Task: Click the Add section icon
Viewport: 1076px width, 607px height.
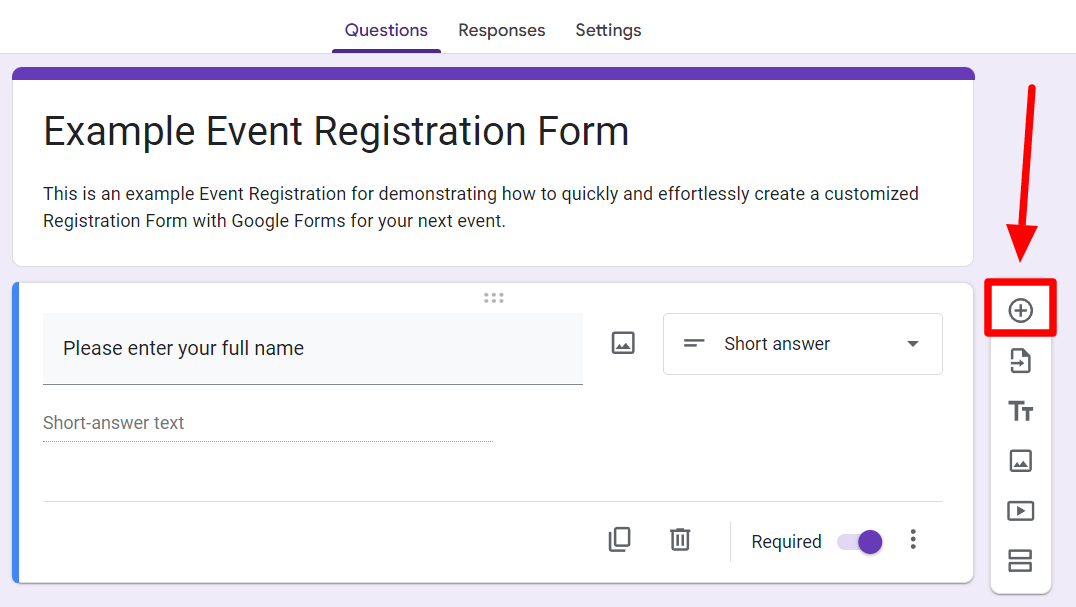Action: pos(1020,561)
